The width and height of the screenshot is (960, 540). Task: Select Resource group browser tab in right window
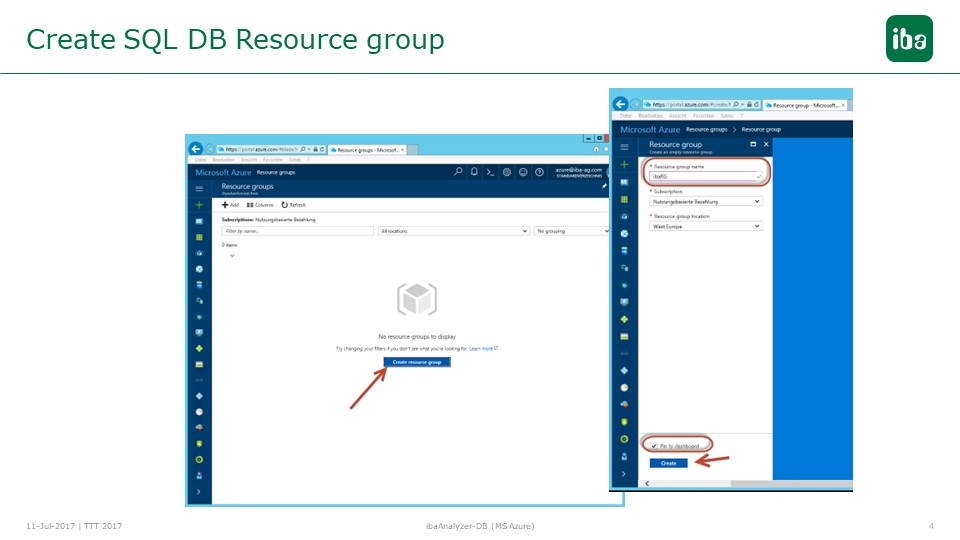point(805,105)
